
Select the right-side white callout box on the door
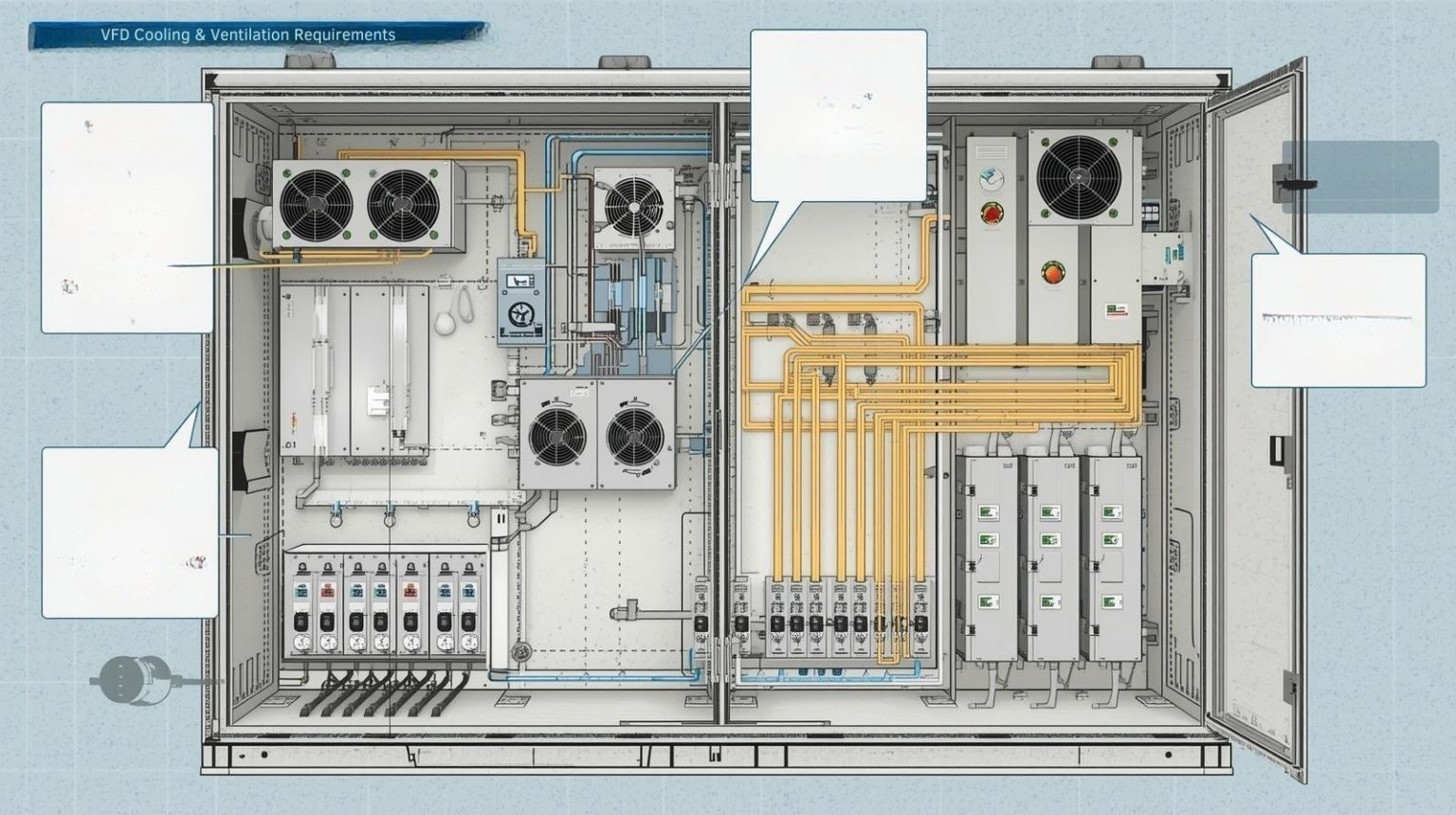click(1338, 320)
